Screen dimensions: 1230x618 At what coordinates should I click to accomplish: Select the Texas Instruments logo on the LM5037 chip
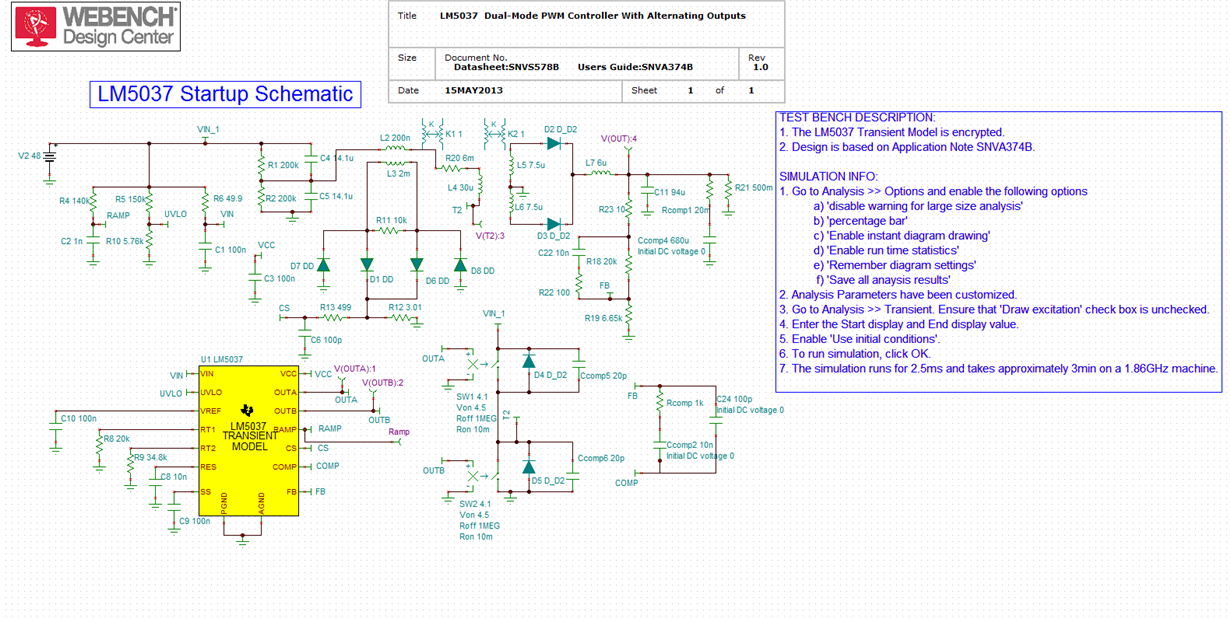click(248, 410)
